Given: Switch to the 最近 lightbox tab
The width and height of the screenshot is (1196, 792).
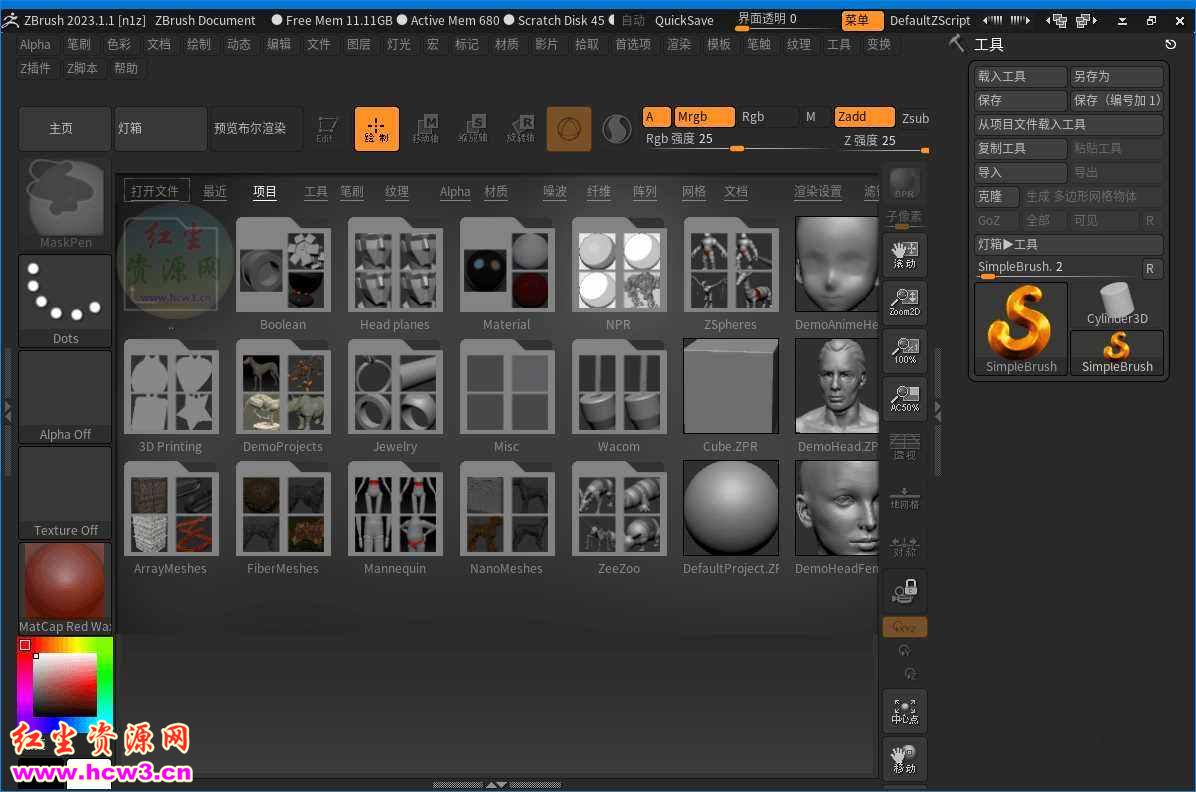Looking at the screenshot, I should coord(215,192).
